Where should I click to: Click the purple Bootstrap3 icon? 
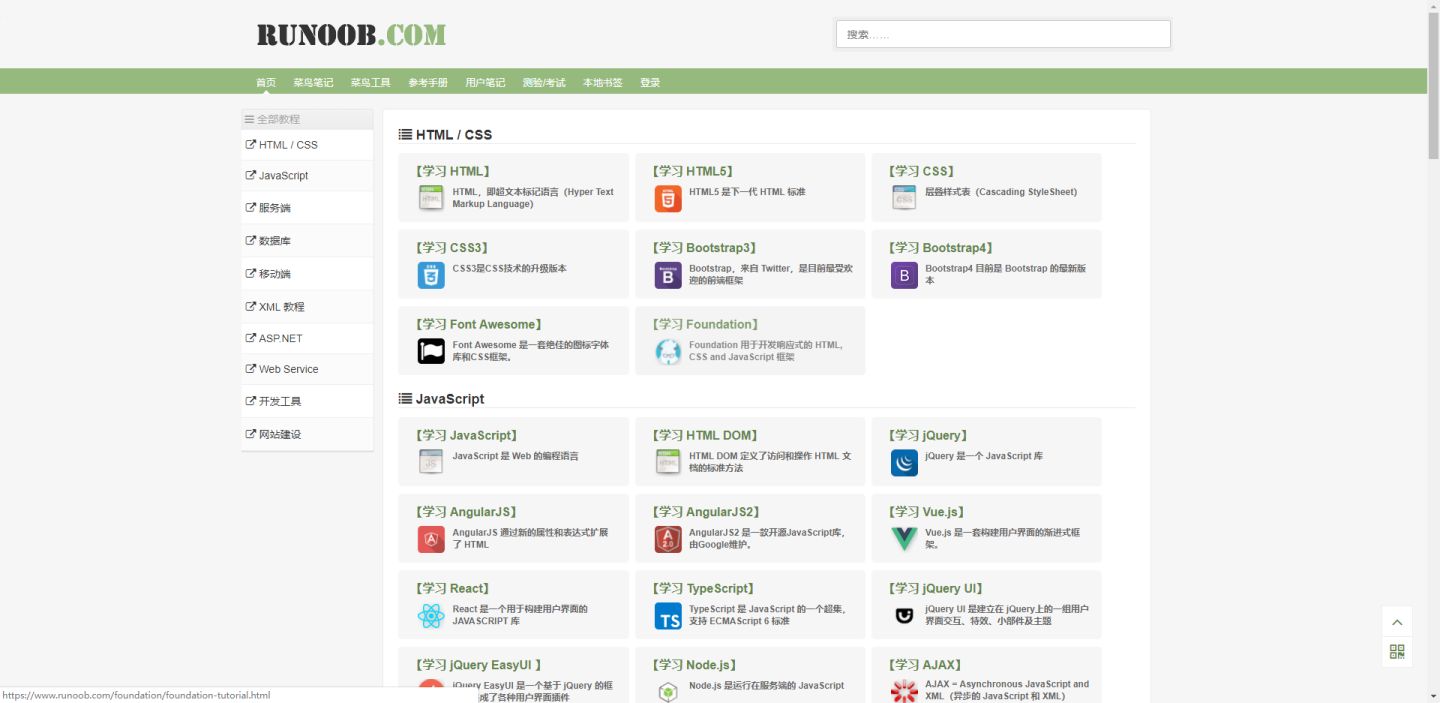click(x=668, y=275)
